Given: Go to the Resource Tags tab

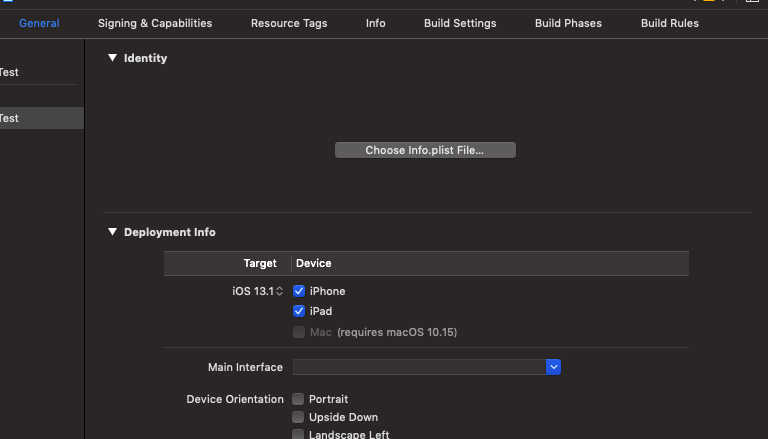Looking at the screenshot, I should pyautogui.click(x=289, y=23).
